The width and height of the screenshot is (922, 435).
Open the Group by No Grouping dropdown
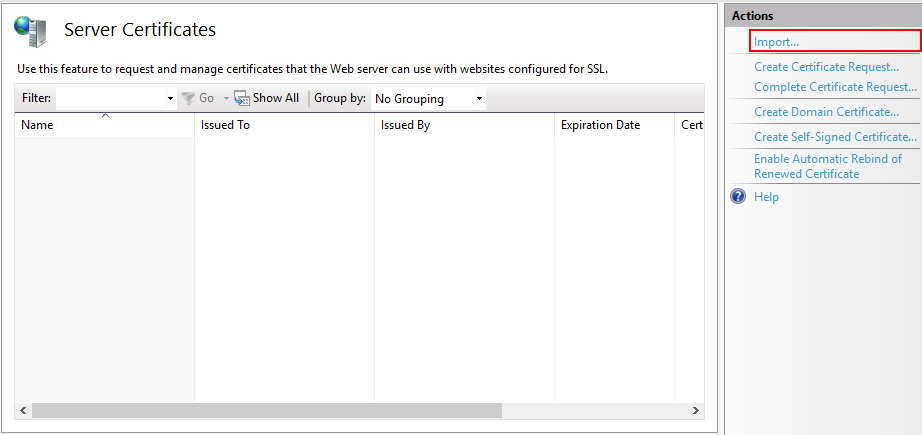click(428, 99)
